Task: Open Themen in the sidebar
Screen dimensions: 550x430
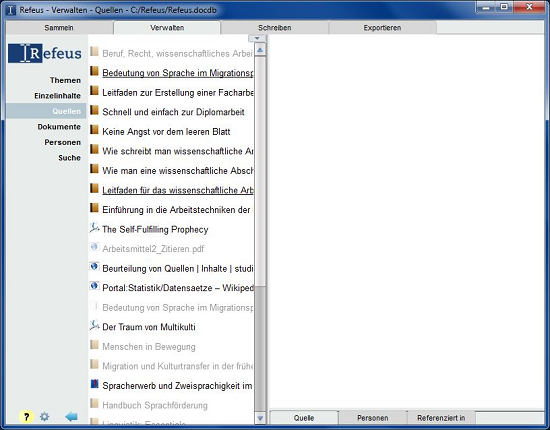Action: click(65, 80)
